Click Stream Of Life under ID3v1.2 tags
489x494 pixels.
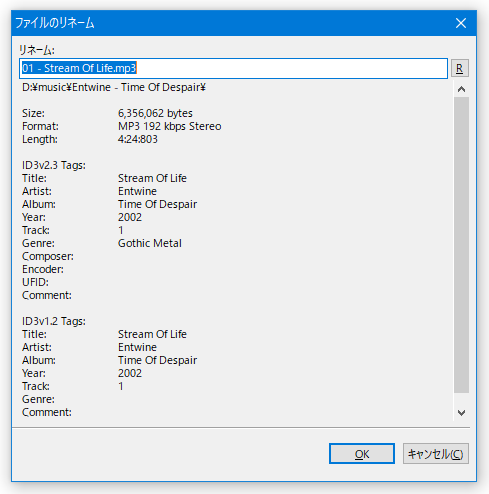(x=152, y=334)
